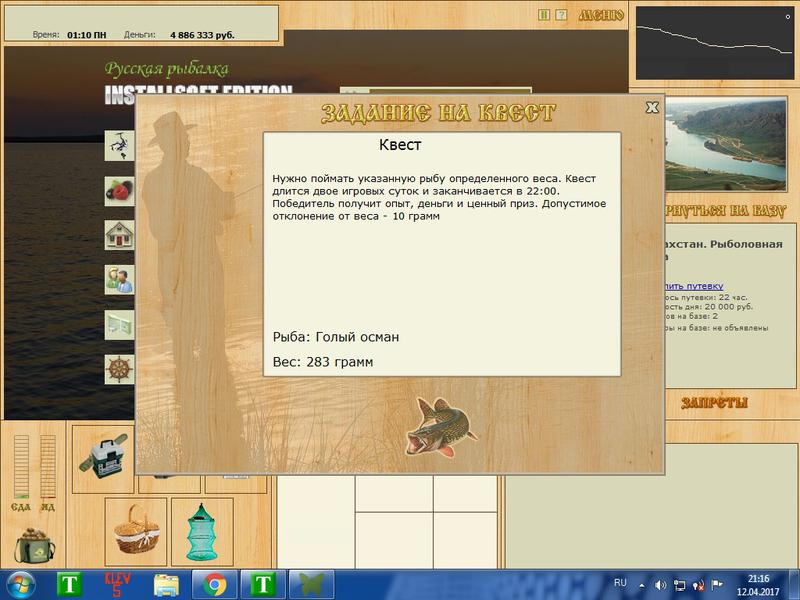This screenshot has width=800, height=600.
Task: Open the green fish keepnet
Action: pos(202,532)
